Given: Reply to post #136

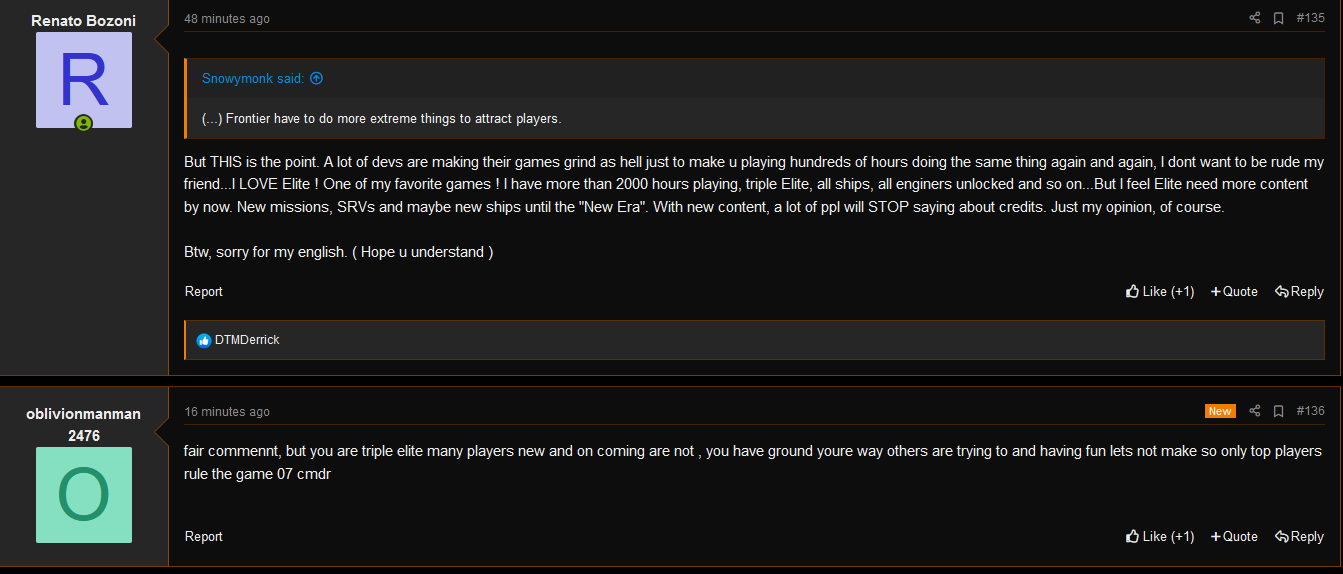Looking at the screenshot, I should [x=1299, y=537].
